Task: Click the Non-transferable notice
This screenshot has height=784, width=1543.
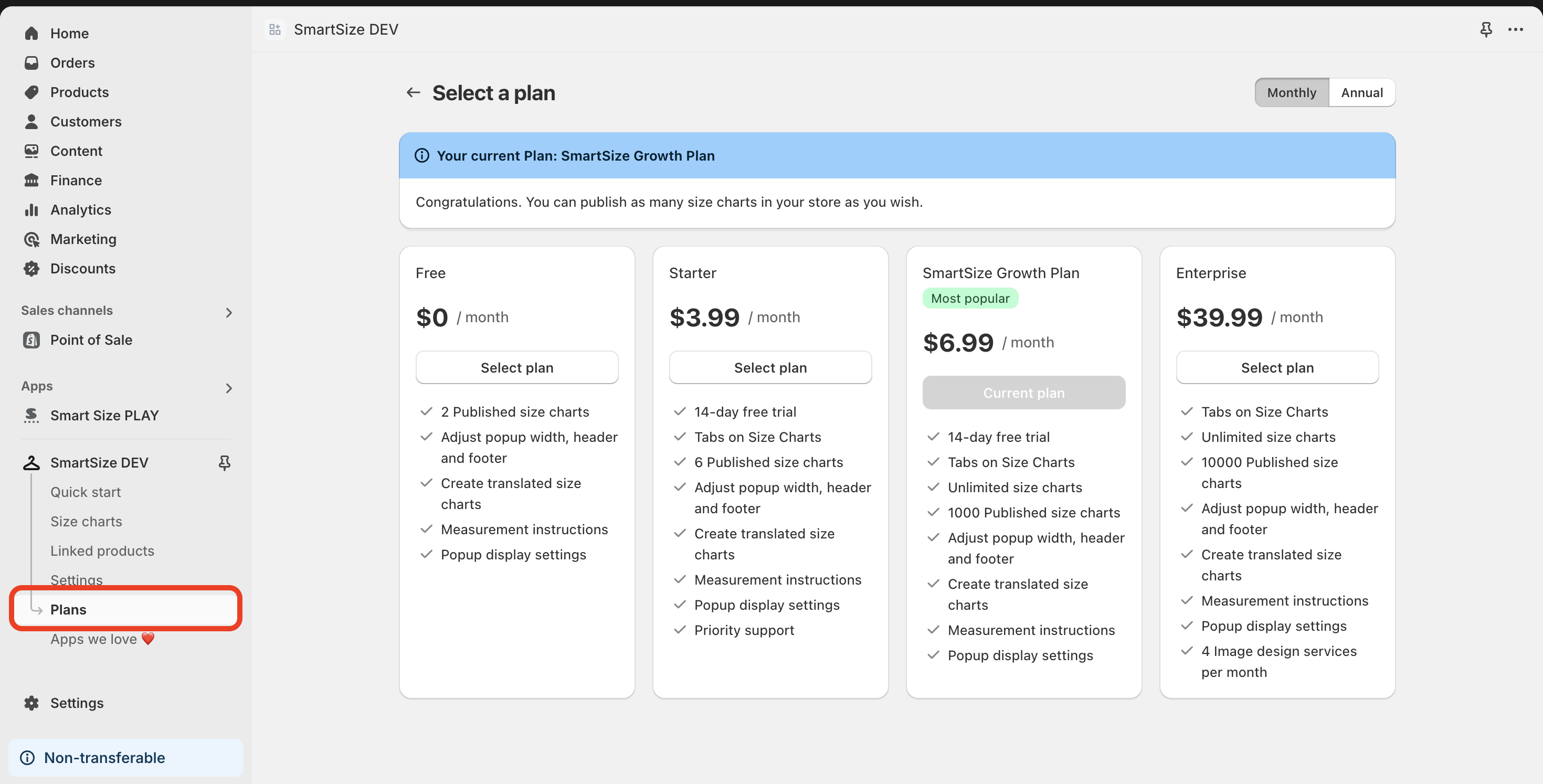Action: click(x=126, y=758)
